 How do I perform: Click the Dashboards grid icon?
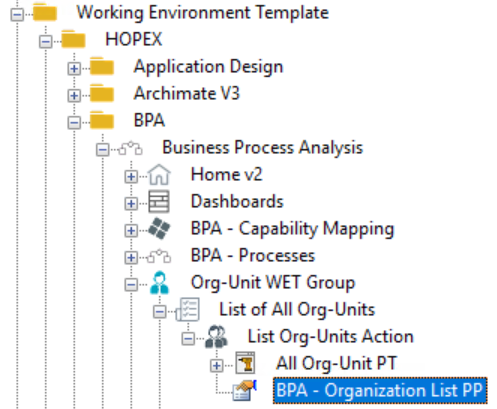tap(159, 202)
